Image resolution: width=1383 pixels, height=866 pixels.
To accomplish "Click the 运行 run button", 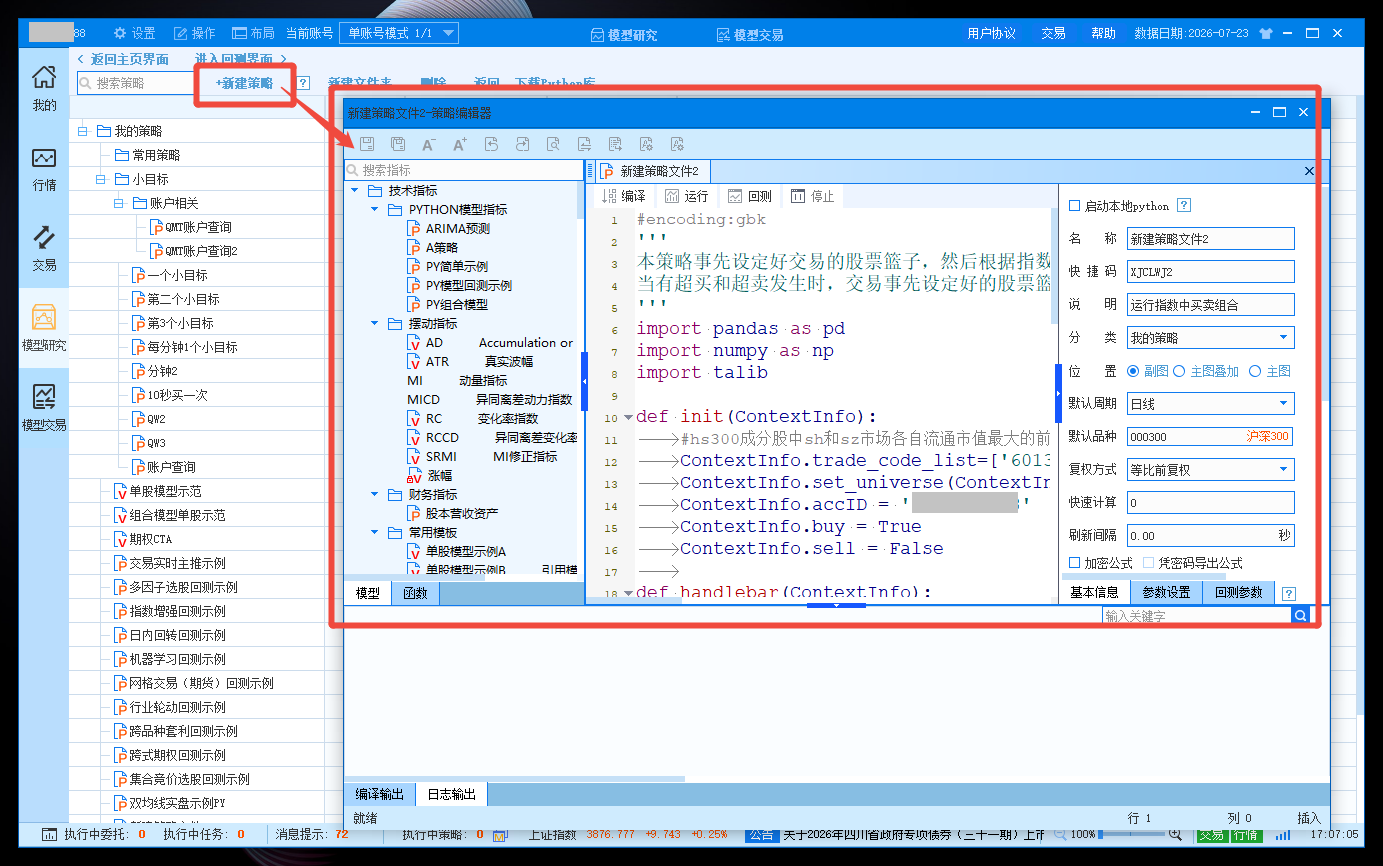I will [x=686, y=196].
